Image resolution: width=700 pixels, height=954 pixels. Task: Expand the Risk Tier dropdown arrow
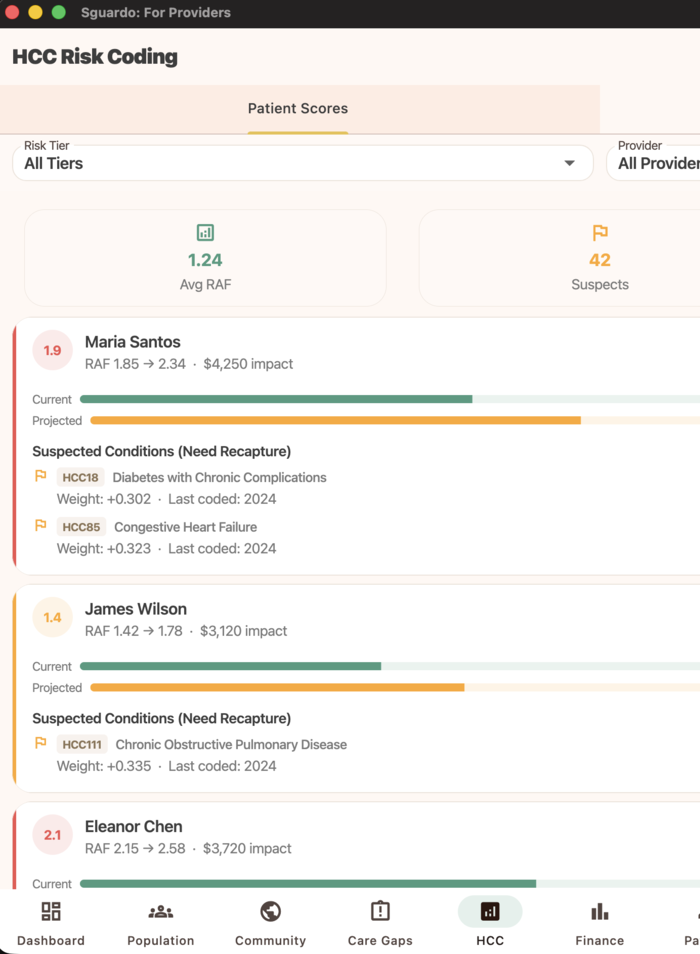click(569, 163)
